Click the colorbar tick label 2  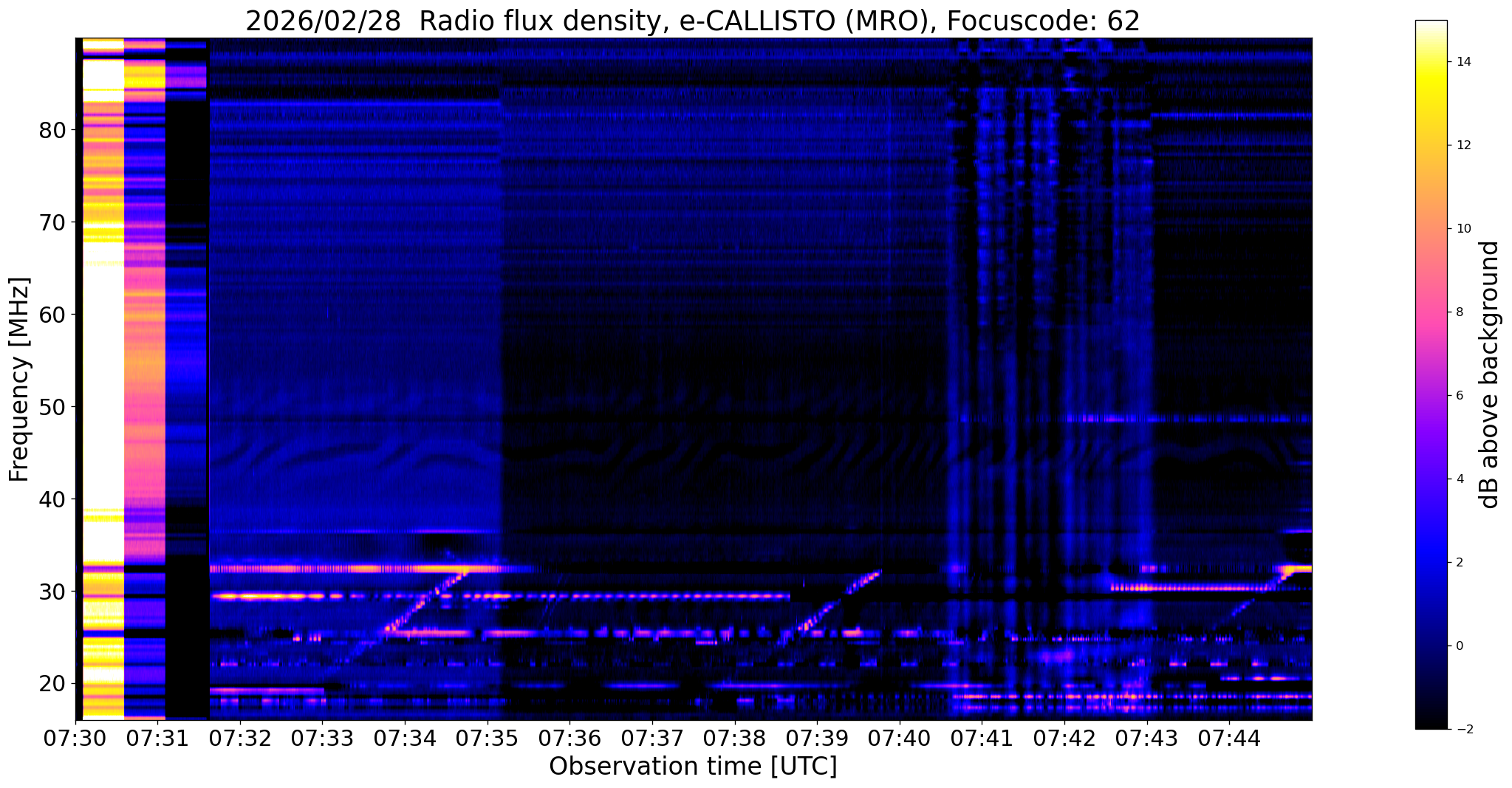pos(1458,563)
